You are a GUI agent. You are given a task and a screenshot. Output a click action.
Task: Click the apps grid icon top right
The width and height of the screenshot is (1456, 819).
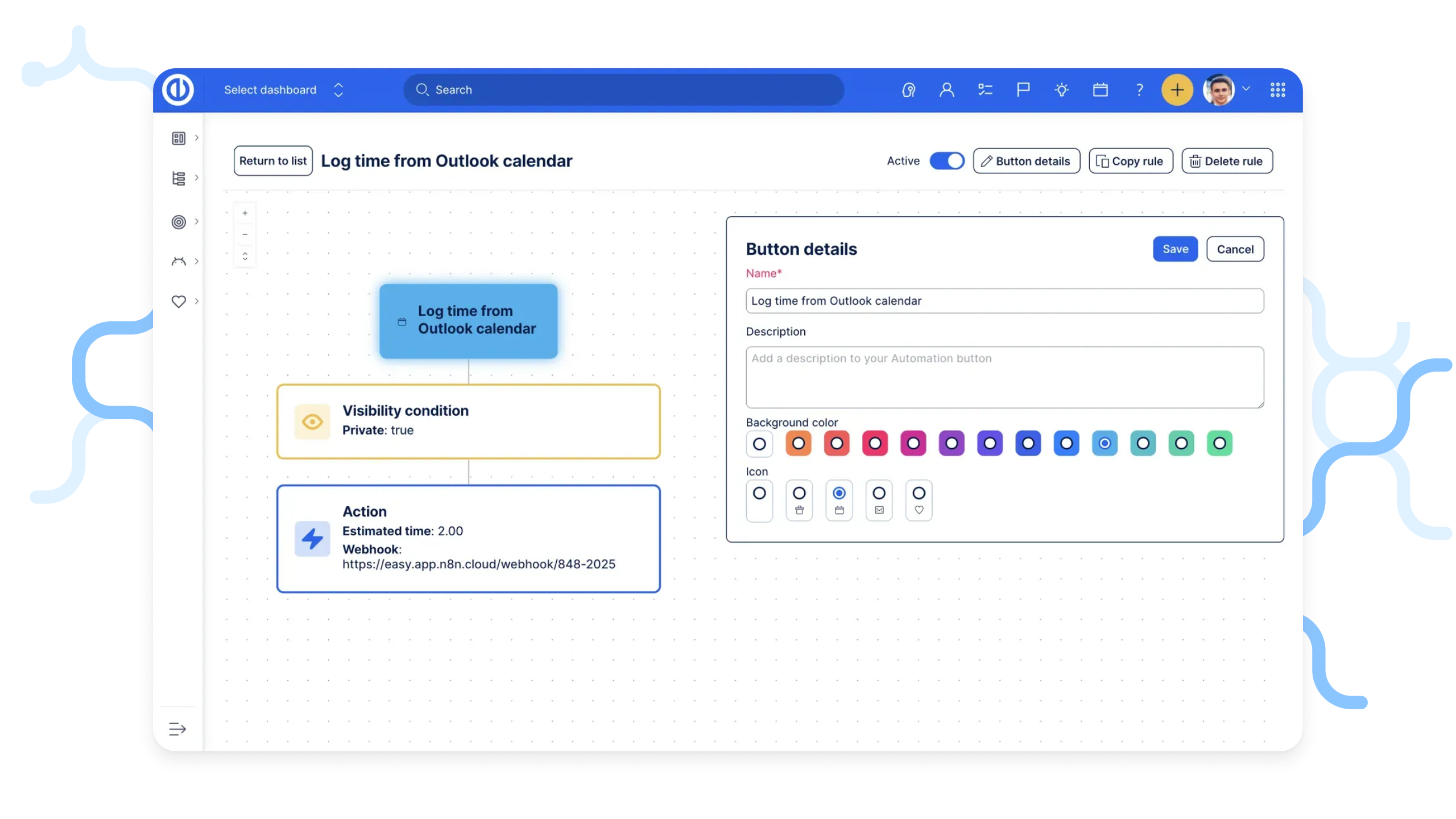point(1279,89)
